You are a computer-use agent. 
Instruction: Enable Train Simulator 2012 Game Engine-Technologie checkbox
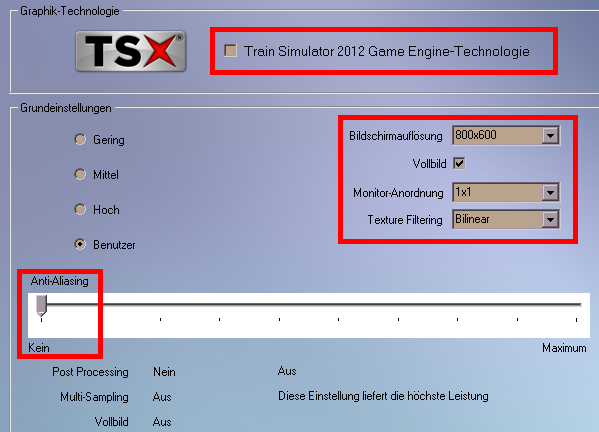point(230,50)
